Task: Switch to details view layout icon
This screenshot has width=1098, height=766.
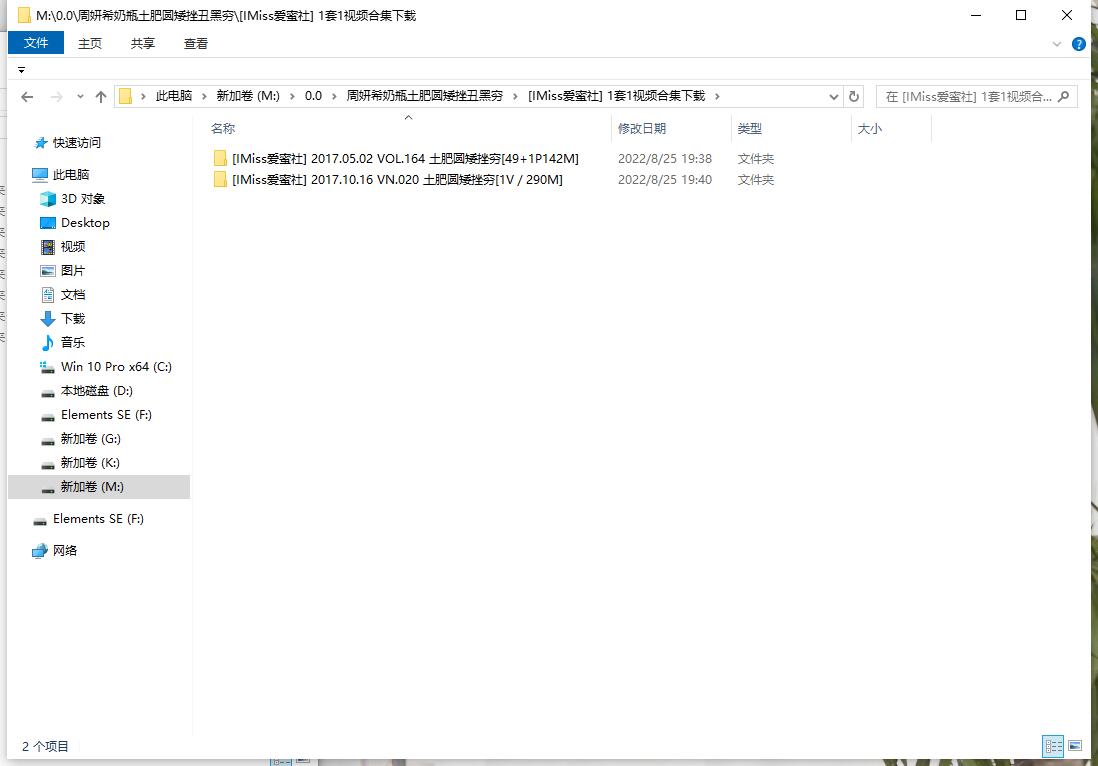Action: click(1053, 746)
